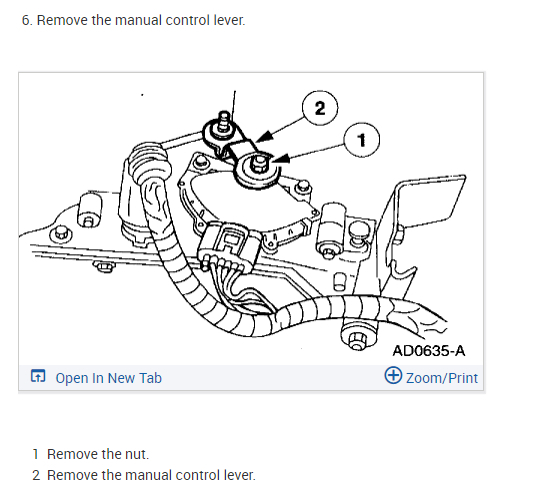The width and height of the screenshot is (541, 492).
Task: Click the list number 2 in the legend
Action: pyautogui.click(x=36, y=475)
